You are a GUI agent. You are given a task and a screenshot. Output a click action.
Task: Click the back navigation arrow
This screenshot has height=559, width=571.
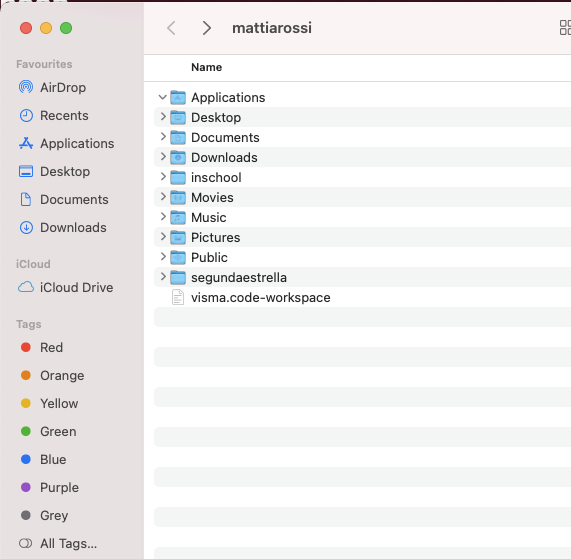point(171,28)
